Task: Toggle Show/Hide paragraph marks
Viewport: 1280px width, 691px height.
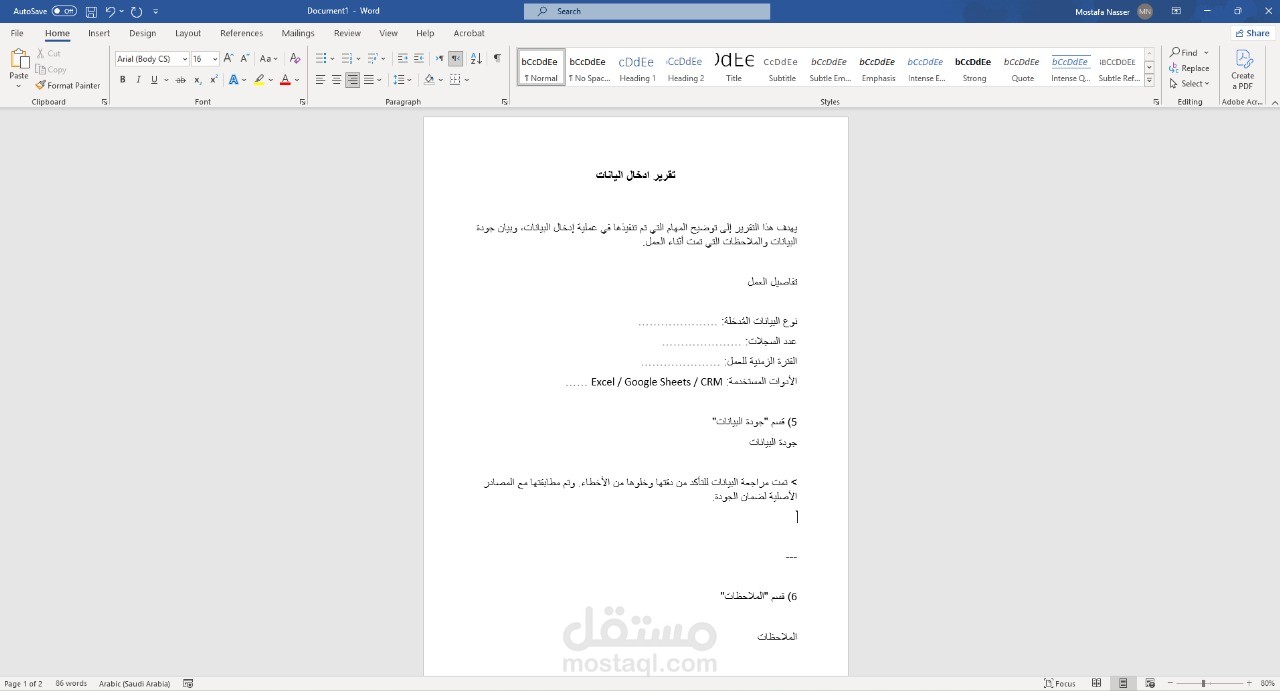Action: coord(497,59)
